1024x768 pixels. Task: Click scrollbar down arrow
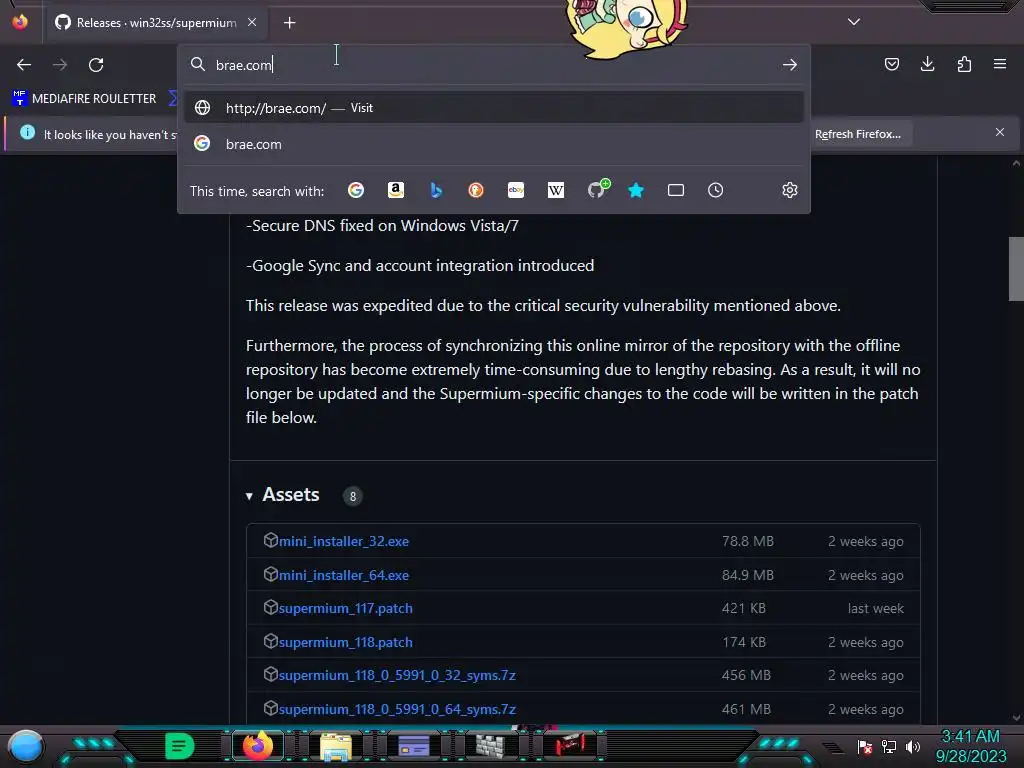(x=1016, y=718)
